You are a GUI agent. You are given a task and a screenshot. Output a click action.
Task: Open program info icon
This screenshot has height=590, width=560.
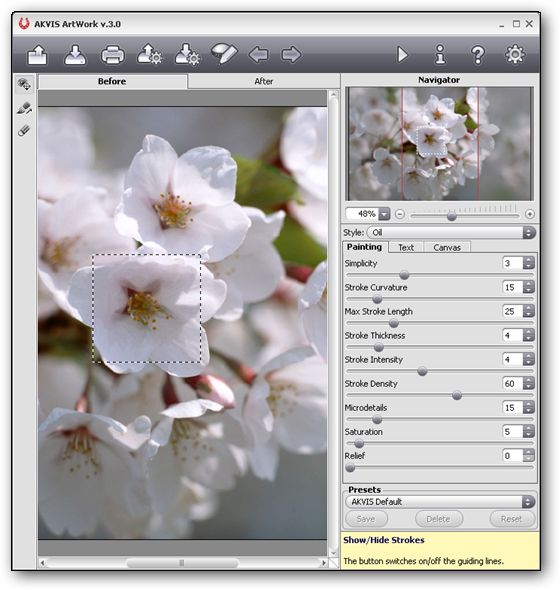440,55
